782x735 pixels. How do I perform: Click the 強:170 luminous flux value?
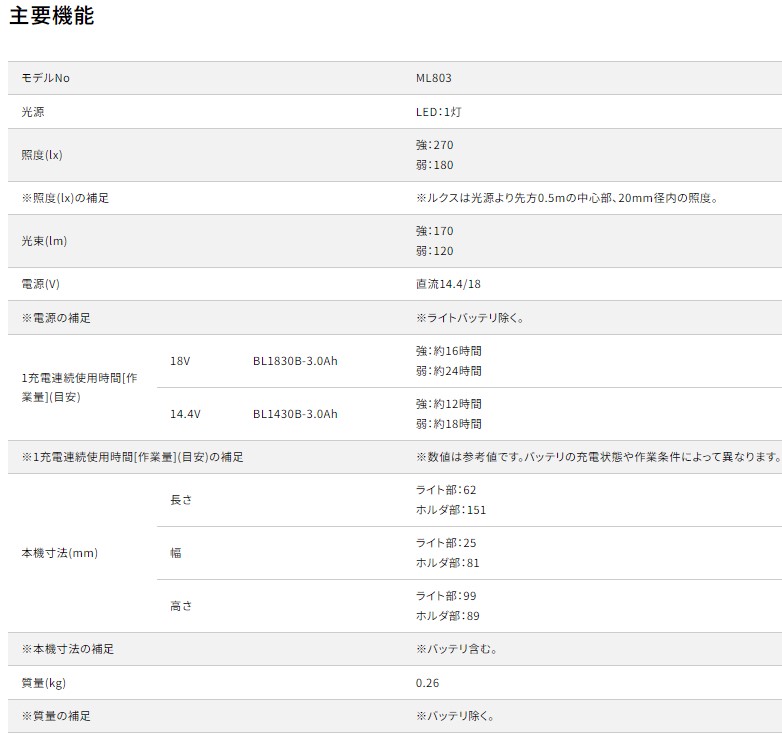point(434,231)
